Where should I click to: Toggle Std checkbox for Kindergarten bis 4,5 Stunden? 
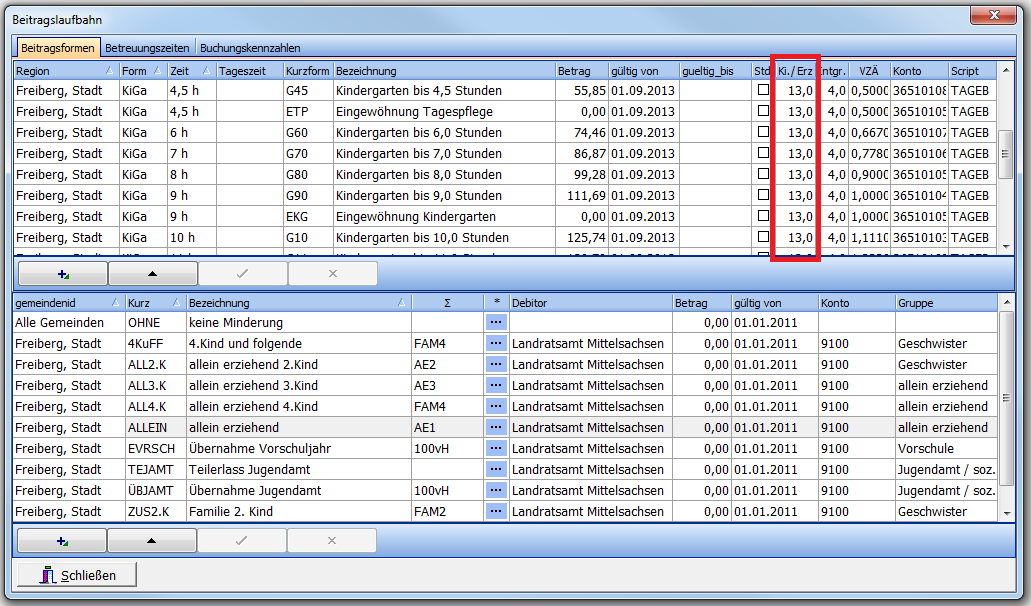763,90
